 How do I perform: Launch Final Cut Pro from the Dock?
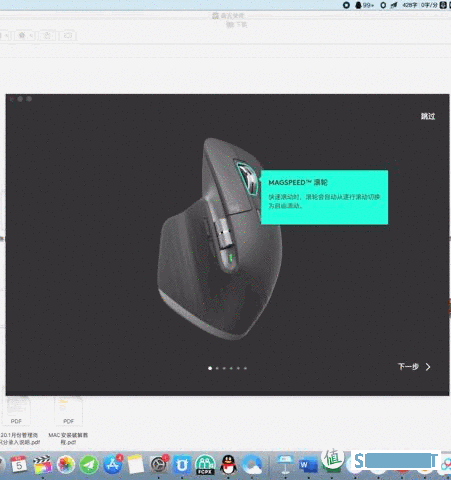(42, 464)
